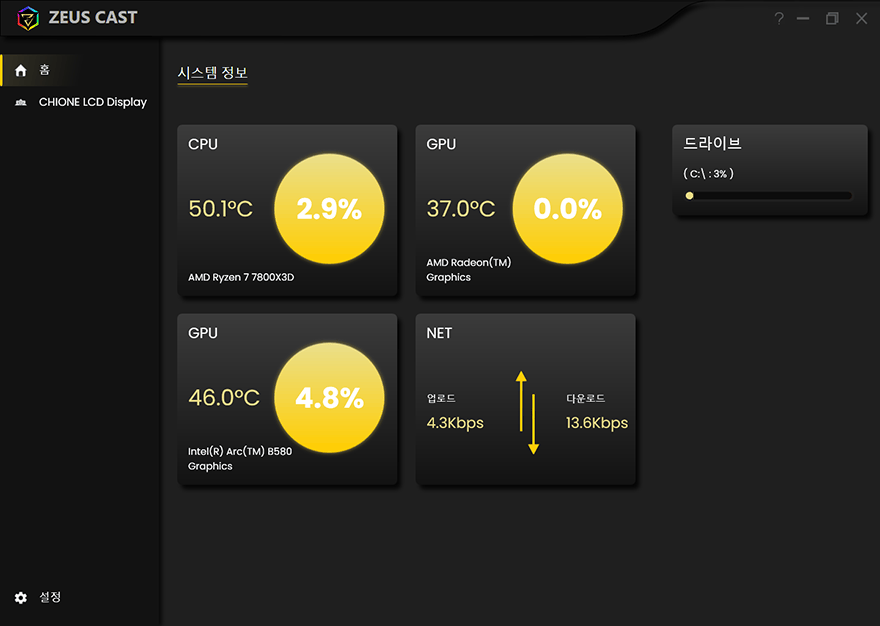Click the CPU temperature 50.1°C
The width and height of the screenshot is (880, 626).
click(x=221, y=209)
